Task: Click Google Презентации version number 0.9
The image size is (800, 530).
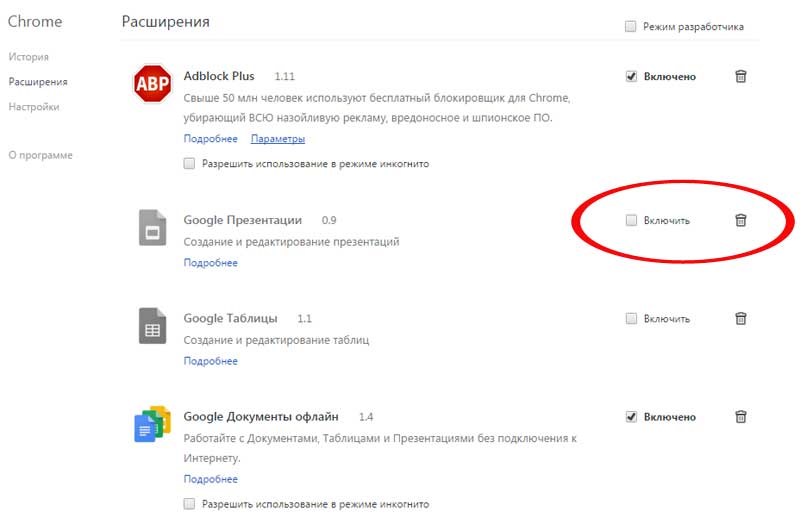Action: coord(329,220)
